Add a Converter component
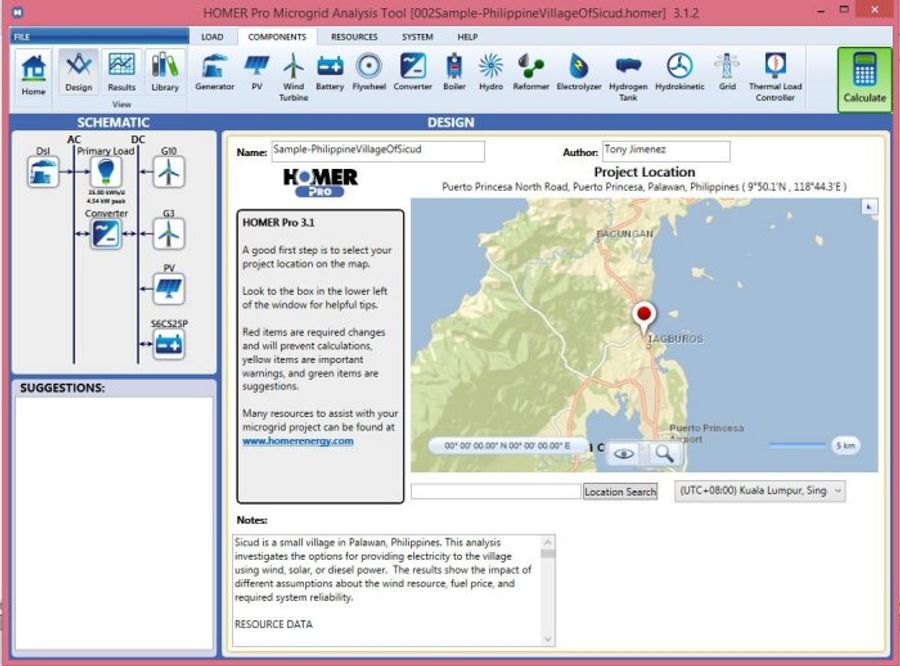The height and width of the screenshot is (666, 900). [x=413, y=70]
